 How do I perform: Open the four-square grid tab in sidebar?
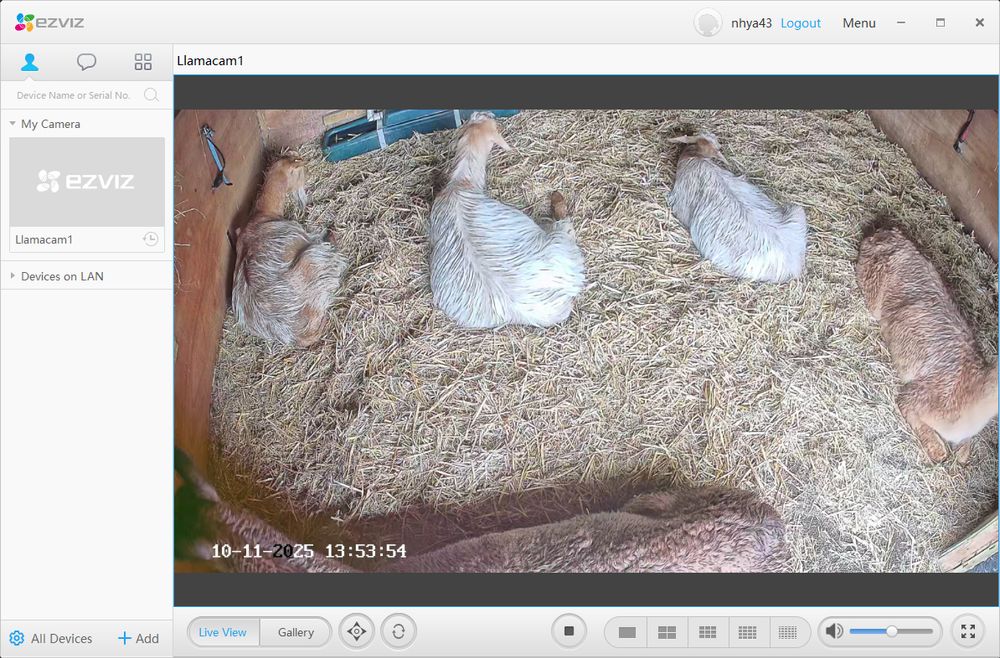pyautogui.click(x=143, y=62)
